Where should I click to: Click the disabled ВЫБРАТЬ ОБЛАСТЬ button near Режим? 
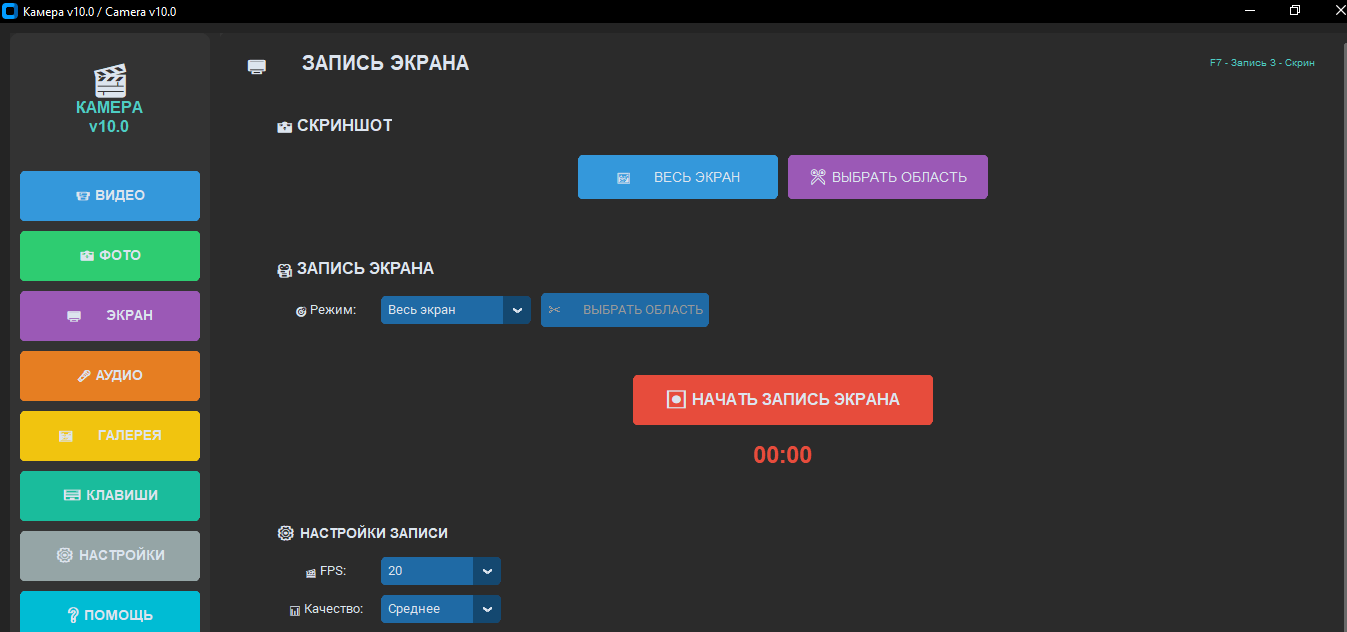pyautogui.click(x=625, y=310)
